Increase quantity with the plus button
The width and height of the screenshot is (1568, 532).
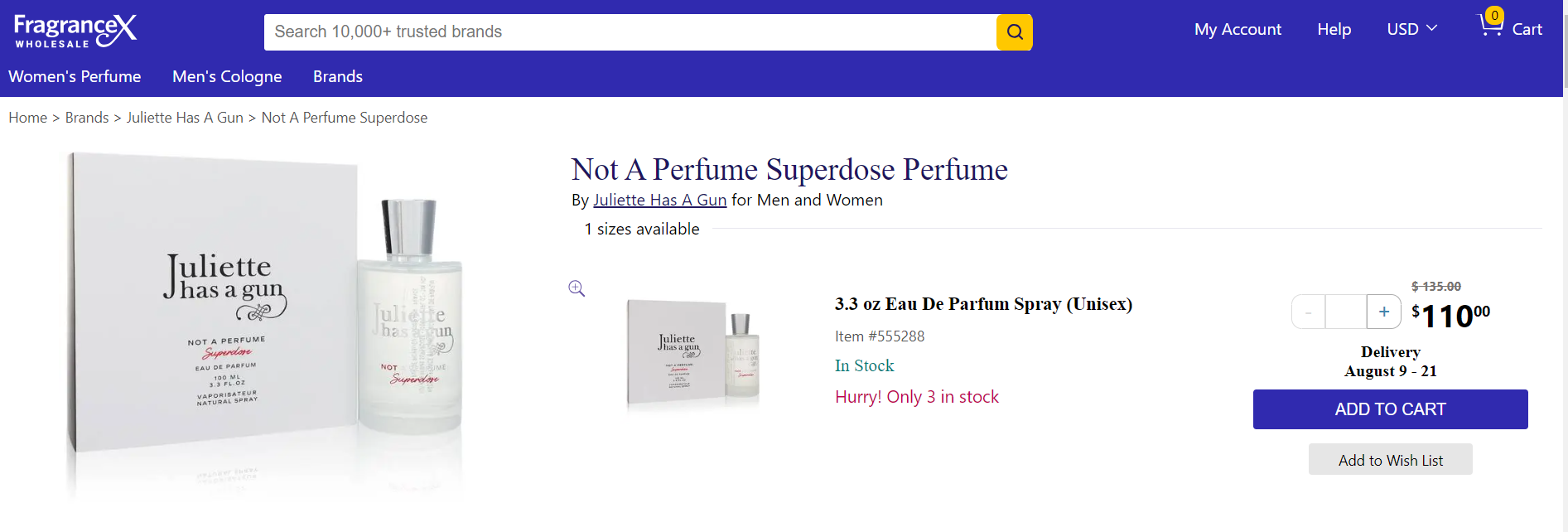[1383, 312]
